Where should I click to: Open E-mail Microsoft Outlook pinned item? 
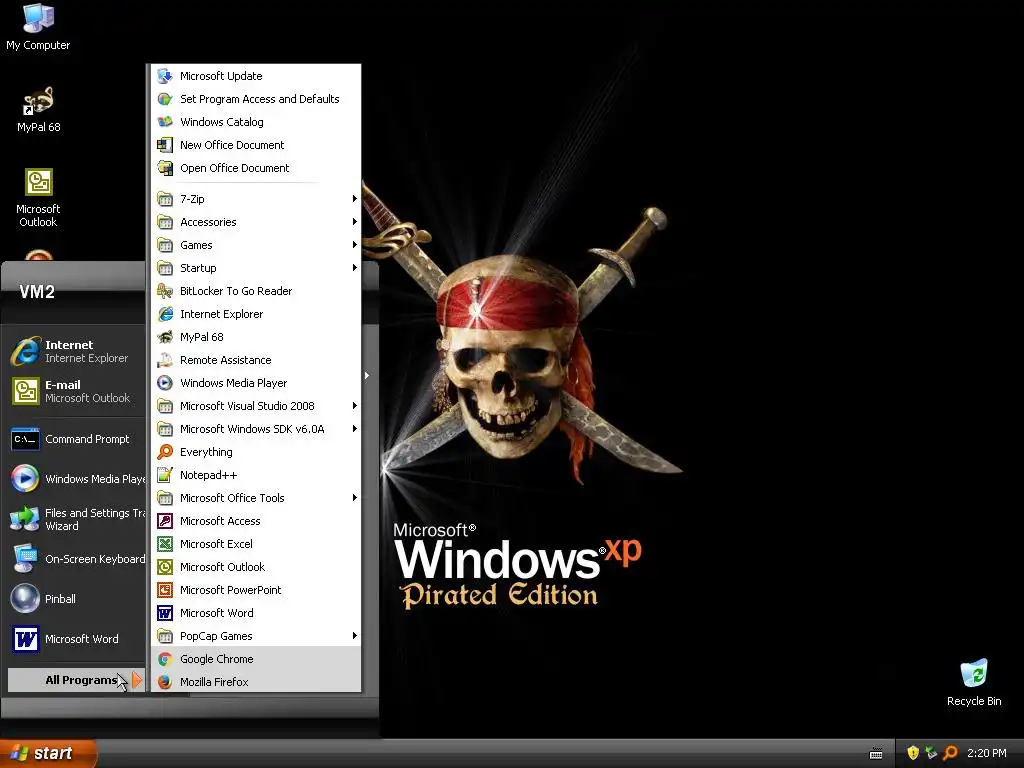click(x=76, y=391)
